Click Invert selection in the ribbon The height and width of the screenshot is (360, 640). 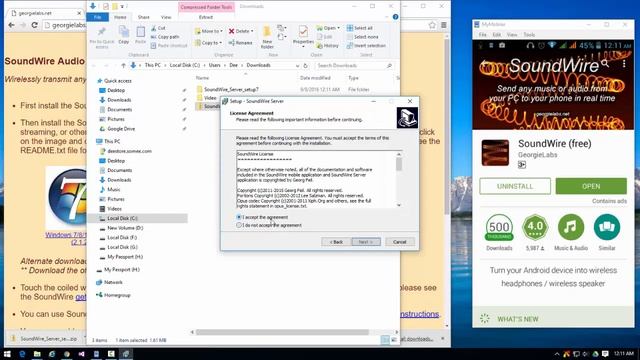(366, 46)
